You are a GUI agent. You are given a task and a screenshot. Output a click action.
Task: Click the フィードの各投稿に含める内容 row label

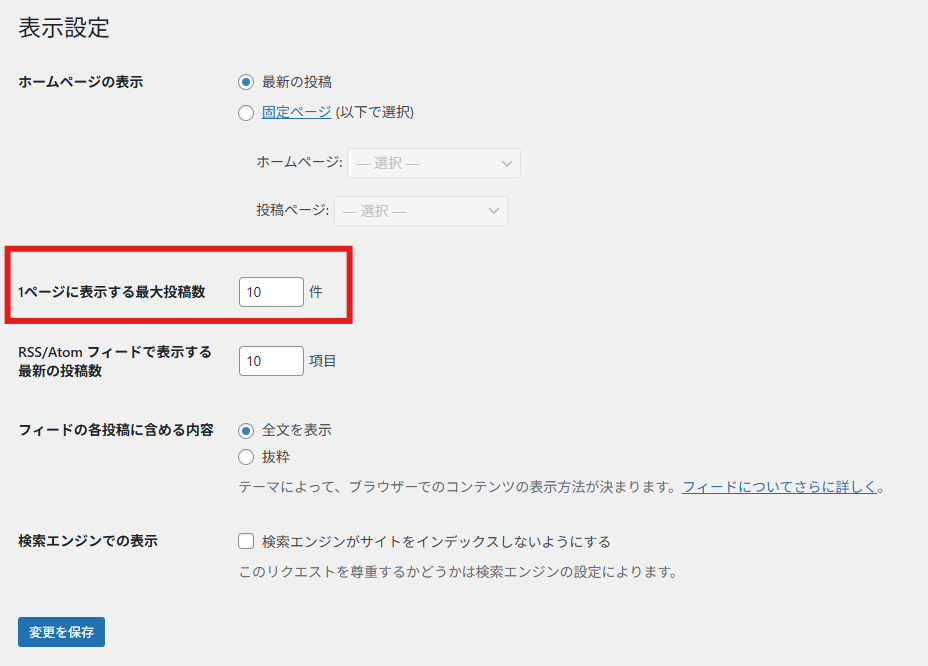coord(116,430)
